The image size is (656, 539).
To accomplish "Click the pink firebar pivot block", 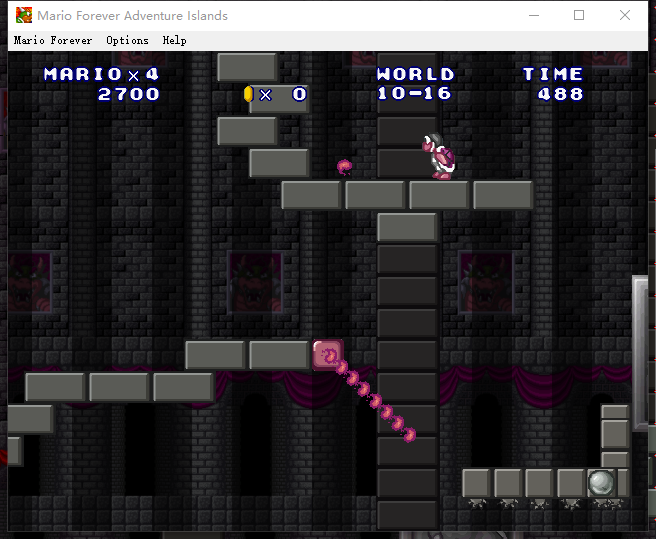I will (328, 355).
